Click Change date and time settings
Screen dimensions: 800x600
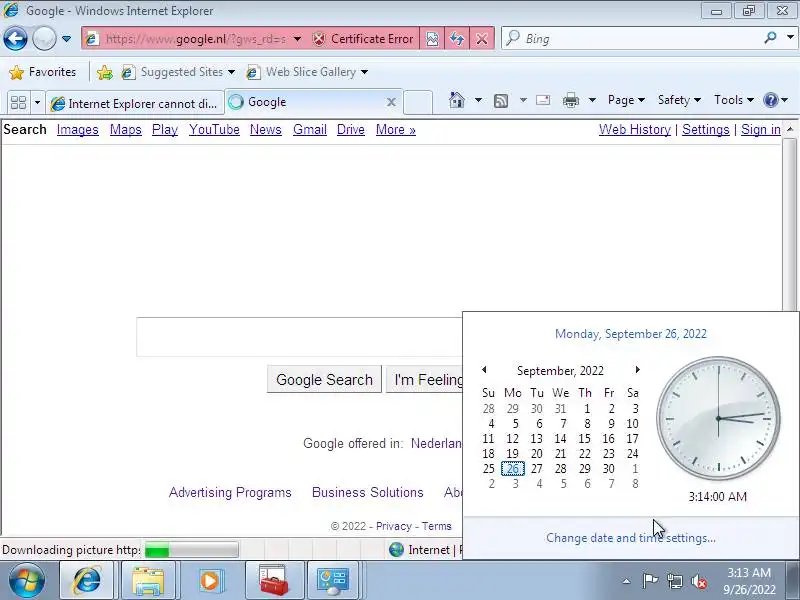(x=631, y=538)
